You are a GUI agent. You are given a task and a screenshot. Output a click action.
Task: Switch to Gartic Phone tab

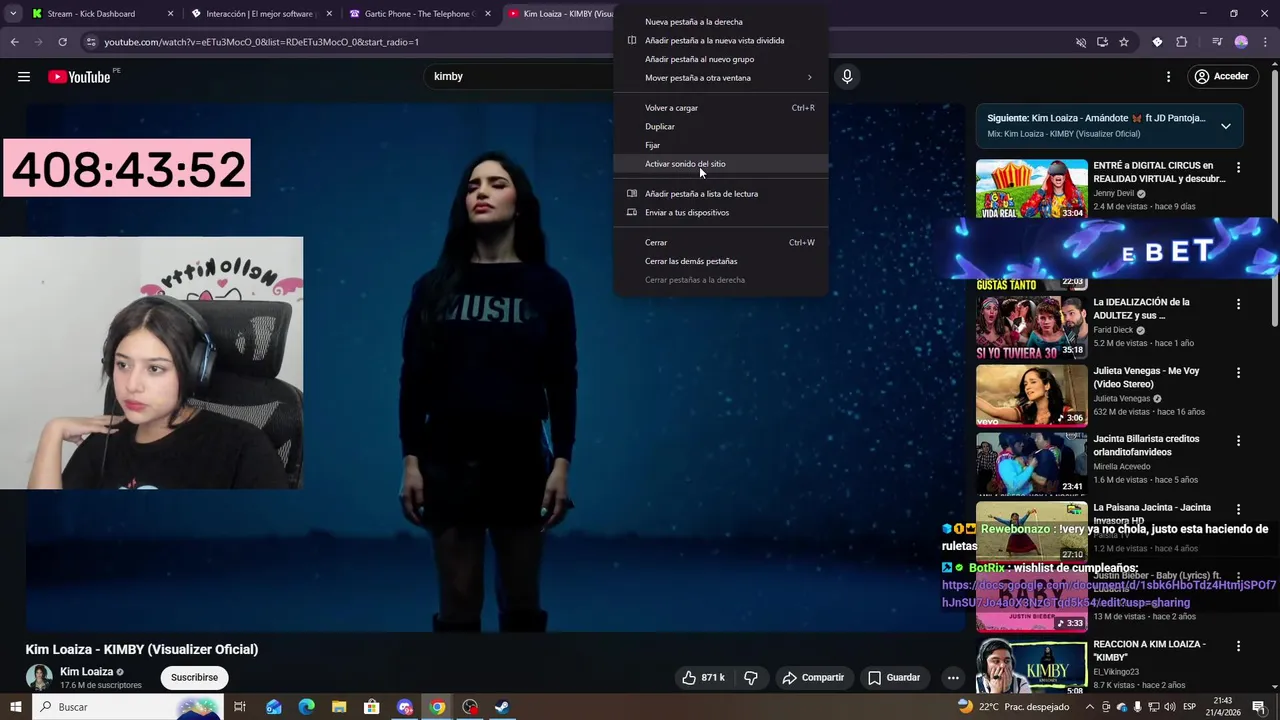point(418,14)
